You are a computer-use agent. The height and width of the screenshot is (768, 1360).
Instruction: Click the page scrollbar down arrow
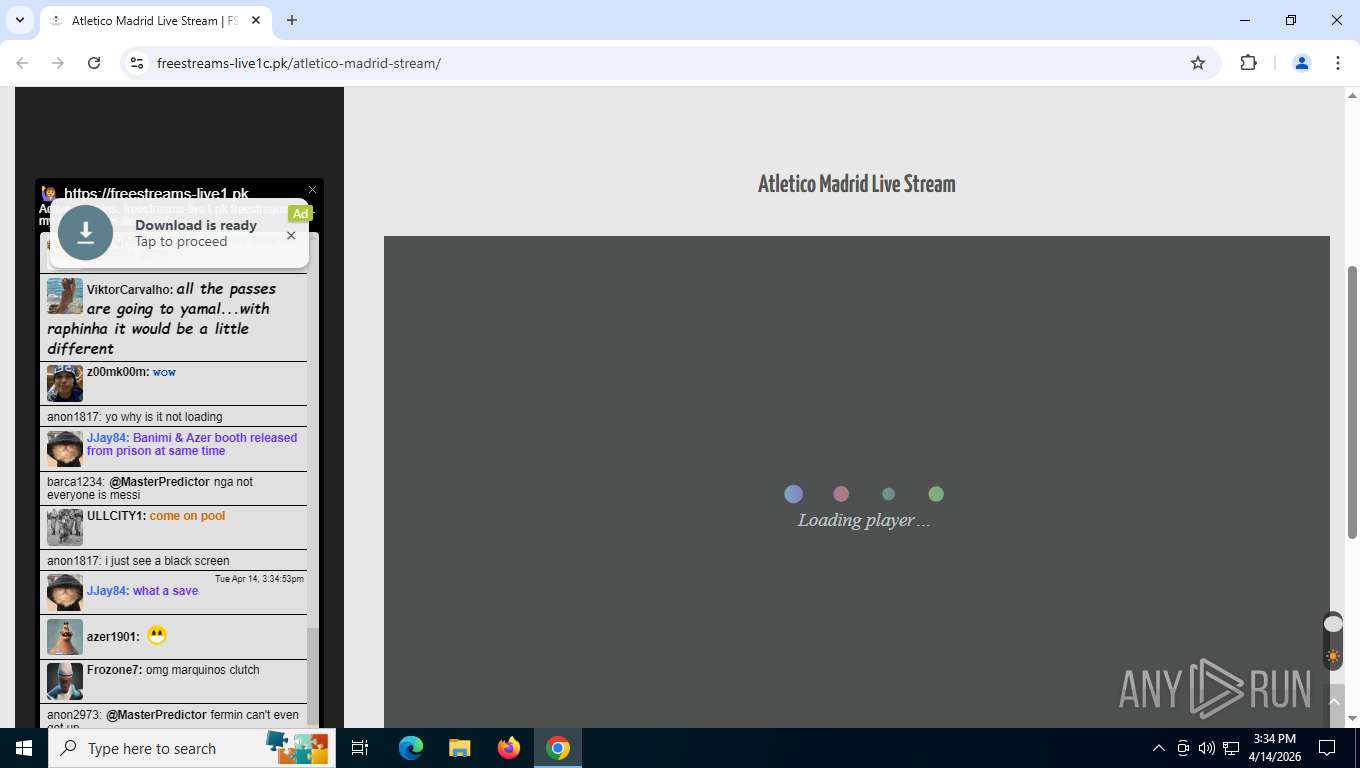(1352, 718)
